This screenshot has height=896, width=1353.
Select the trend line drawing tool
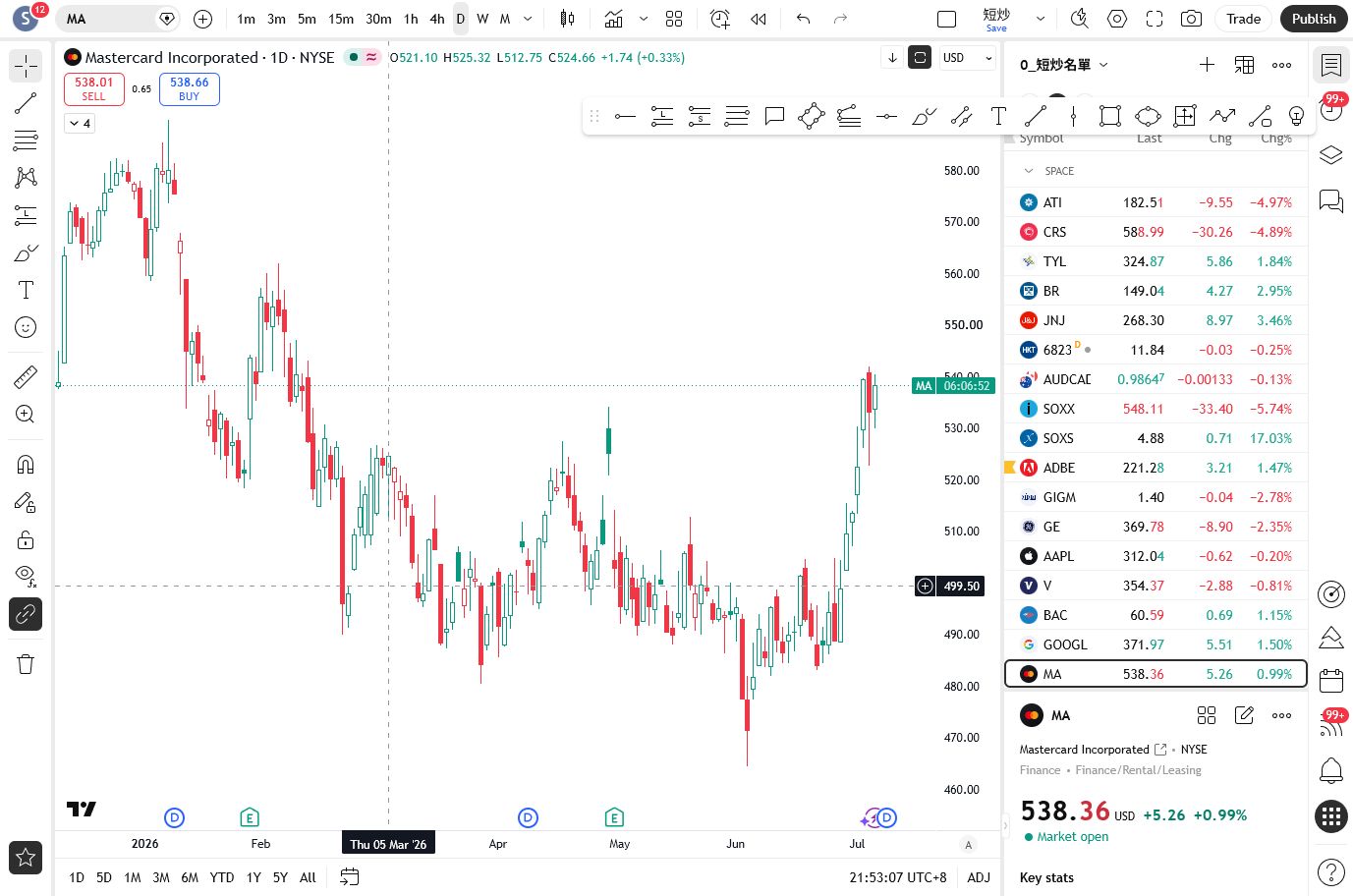[x=26, y=103]
